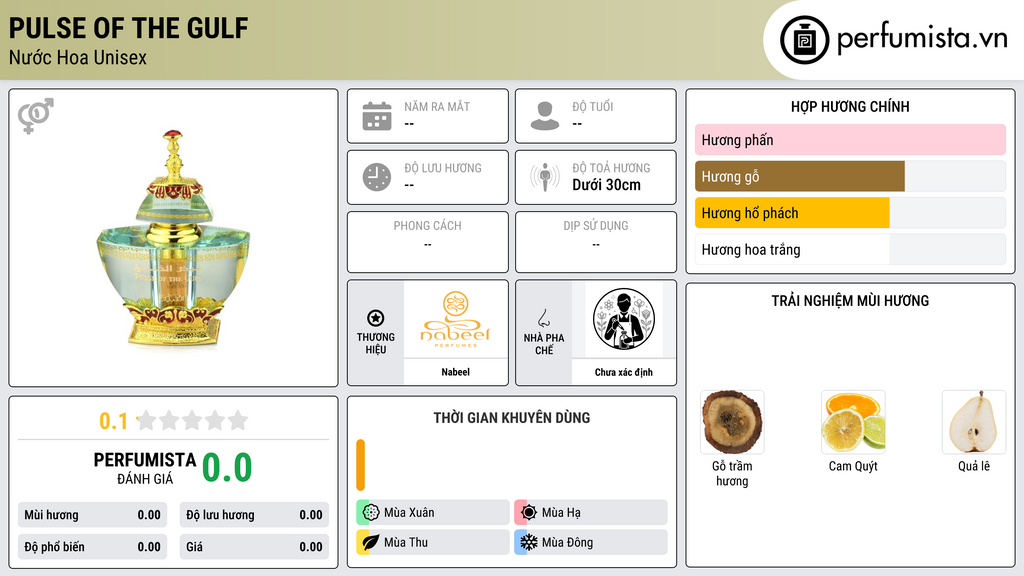1024x576 pixels.
Task: Open the Nabeel brand logo
Action: pos(455,320)
